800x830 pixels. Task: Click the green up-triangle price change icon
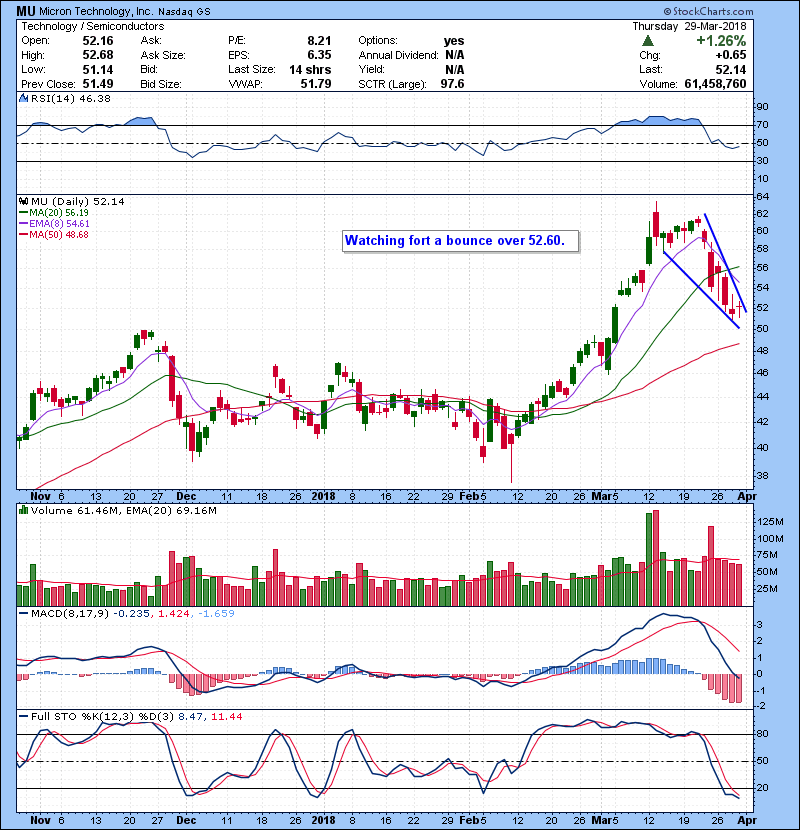click(648, 41)
